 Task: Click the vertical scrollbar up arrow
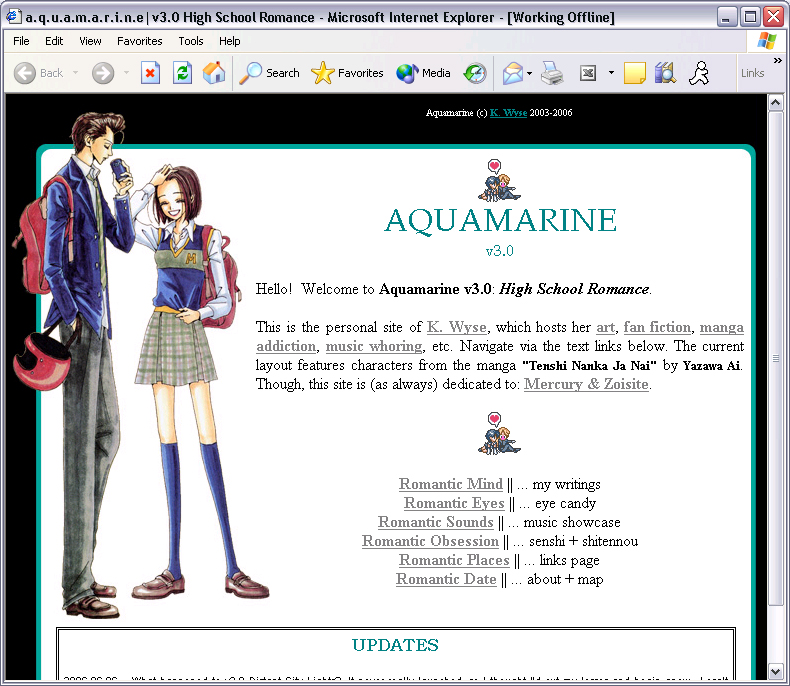(775, 103)
